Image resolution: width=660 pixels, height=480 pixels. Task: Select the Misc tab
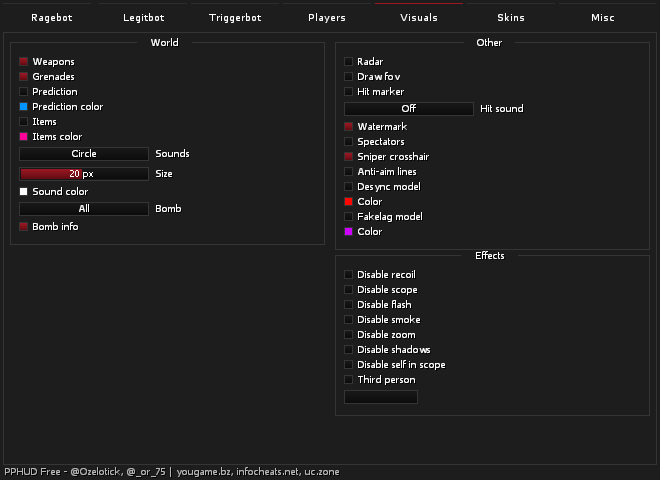(603, 18)
